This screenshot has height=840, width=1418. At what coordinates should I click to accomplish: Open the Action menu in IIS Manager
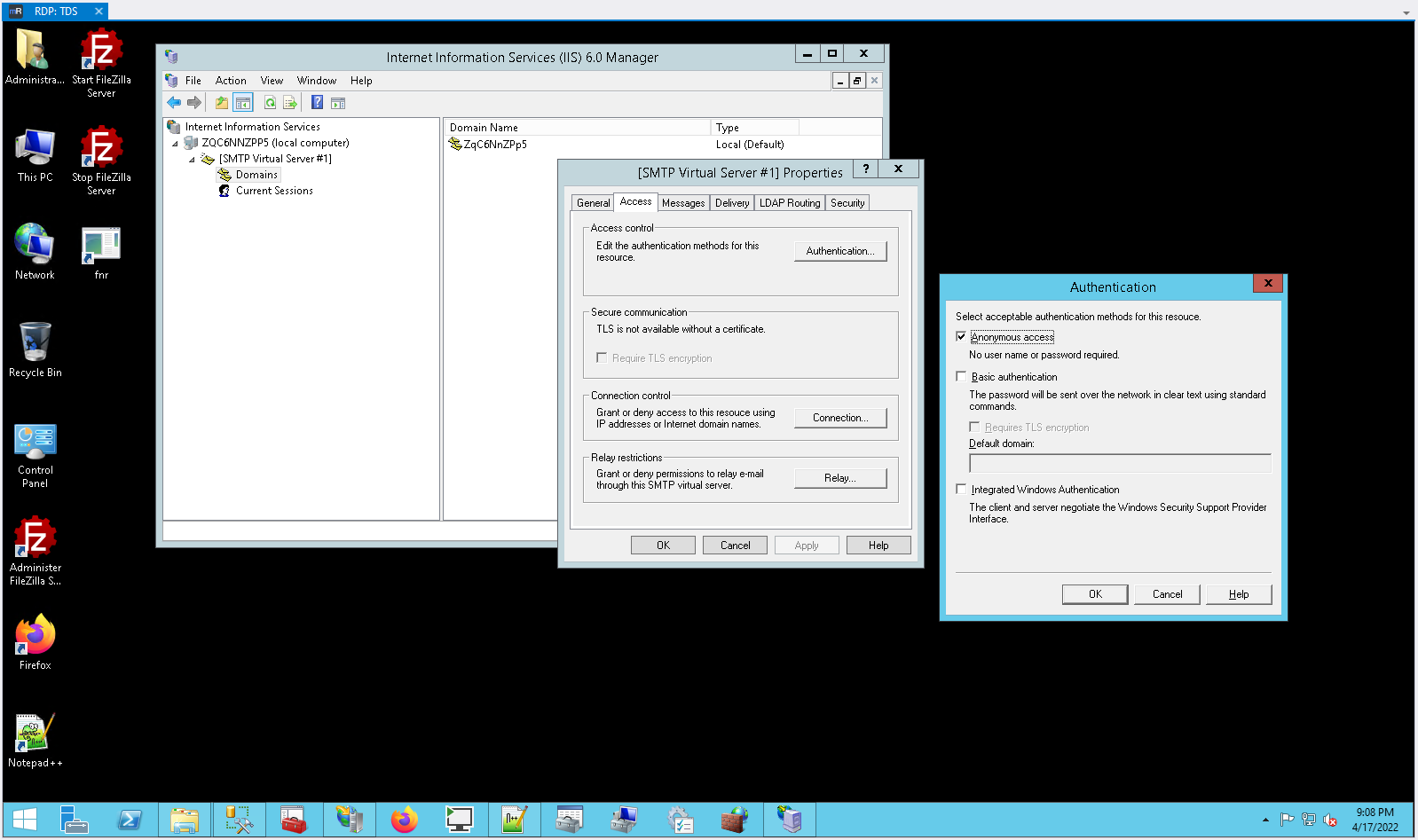[231, 81]
